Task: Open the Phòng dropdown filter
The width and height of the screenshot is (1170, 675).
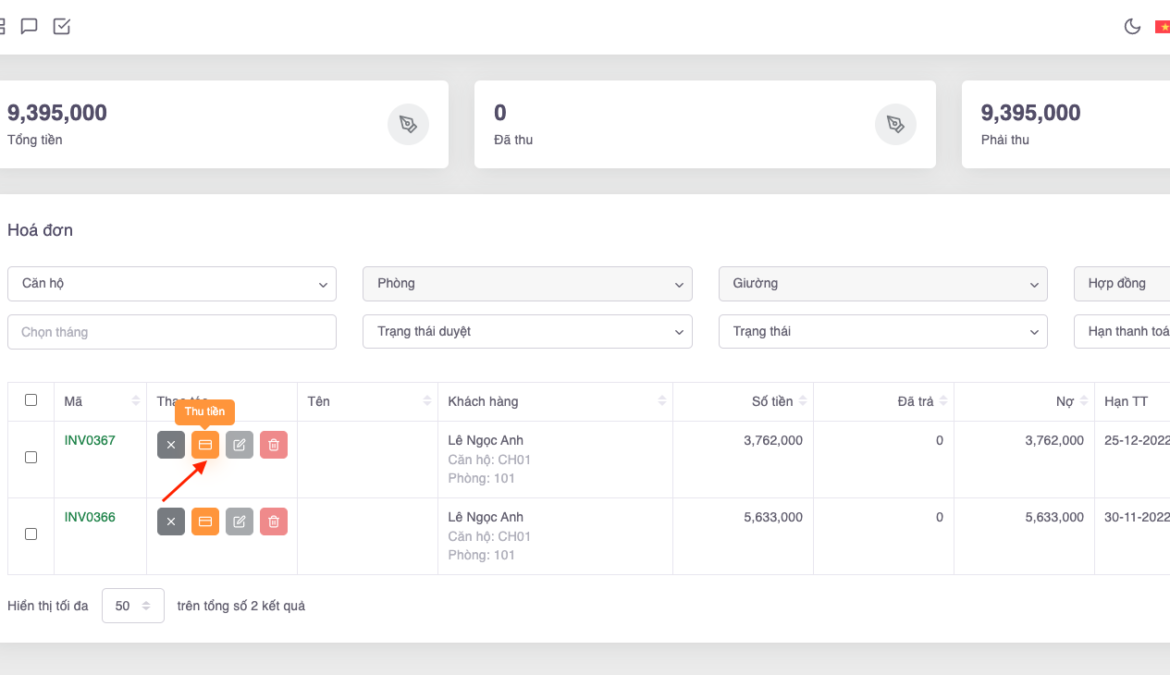Action: coord(527,284)
